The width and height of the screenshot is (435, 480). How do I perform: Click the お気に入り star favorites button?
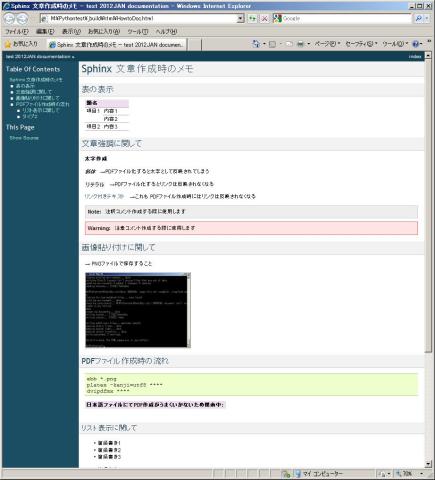pos(21,44)
